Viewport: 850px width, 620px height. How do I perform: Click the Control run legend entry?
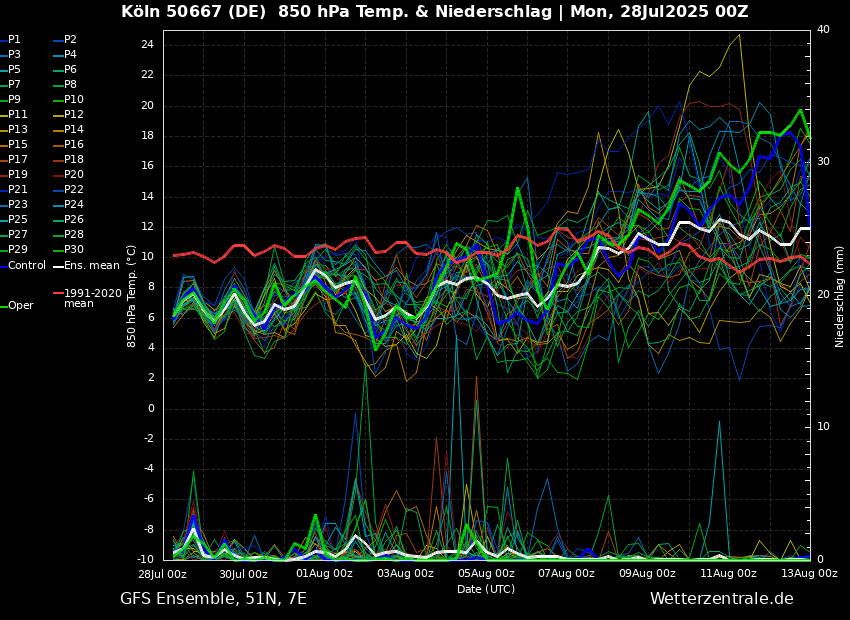point(27,266)
